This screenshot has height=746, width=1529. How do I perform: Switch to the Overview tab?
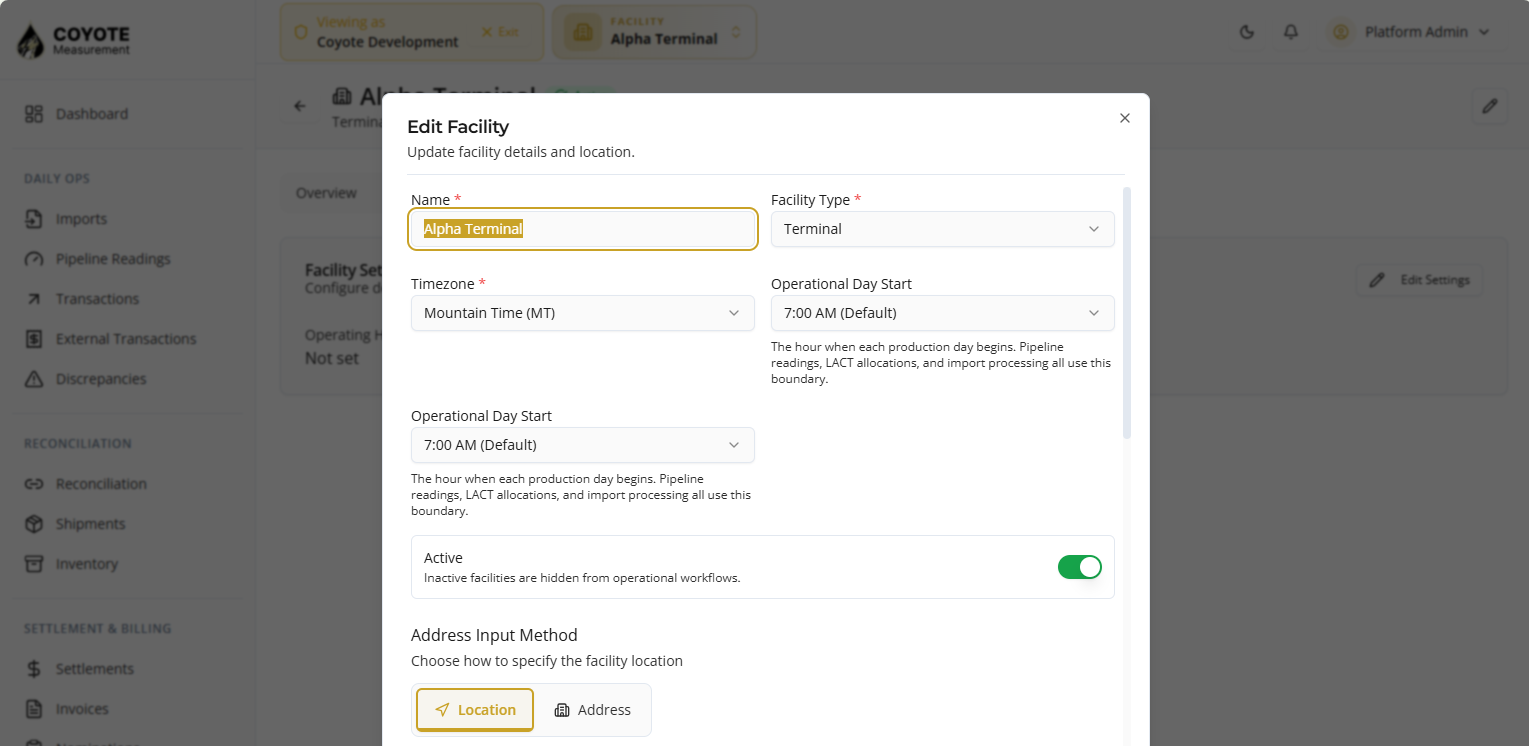tap(326, 193)
